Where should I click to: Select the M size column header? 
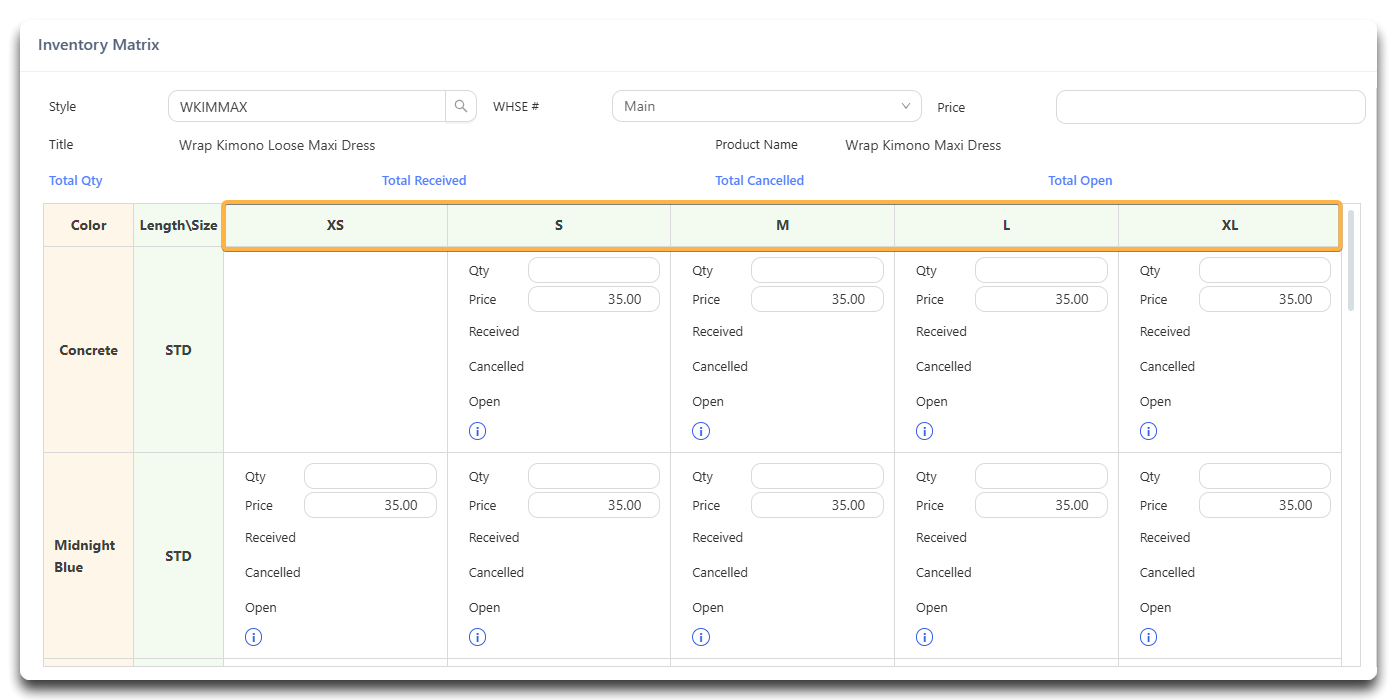pyautogui.click(x=782, y=225)
